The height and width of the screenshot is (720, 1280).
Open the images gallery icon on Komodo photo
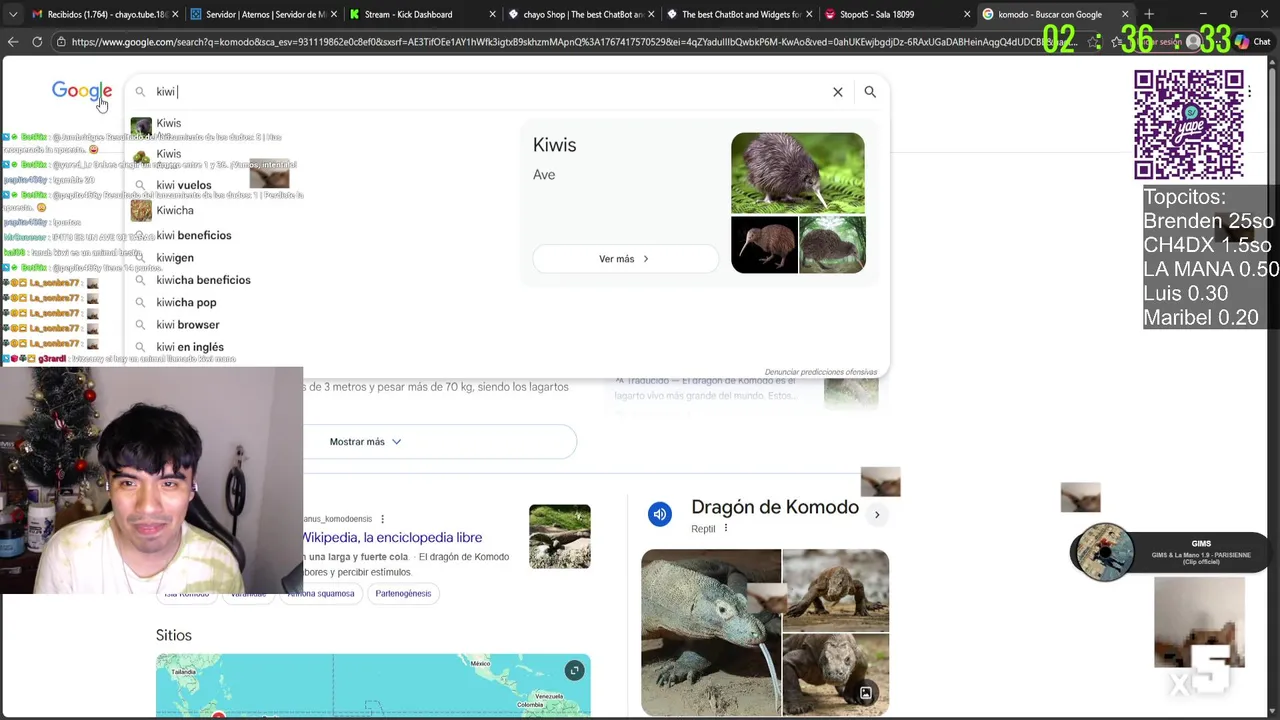pyautogui.click(x=866, y=693)
